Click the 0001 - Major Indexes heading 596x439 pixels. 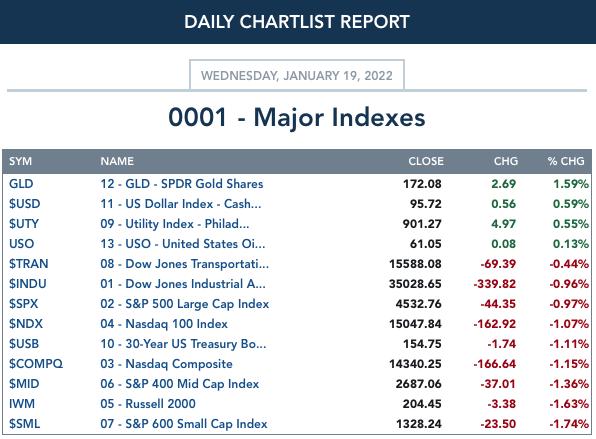coord(297,117)
